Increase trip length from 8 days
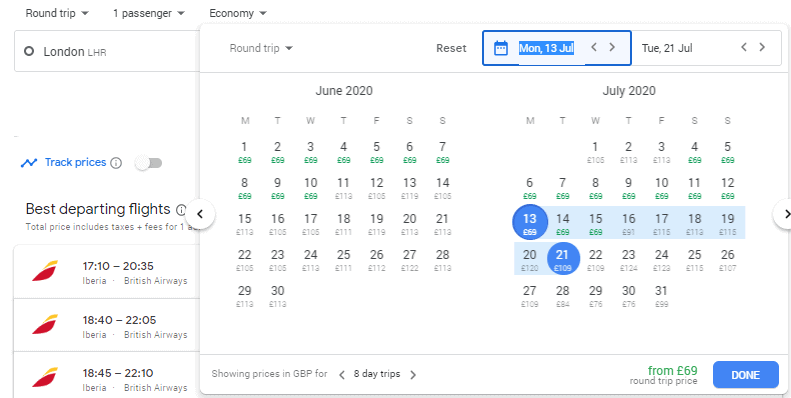 pyautogui.click(x=413, y=375)
